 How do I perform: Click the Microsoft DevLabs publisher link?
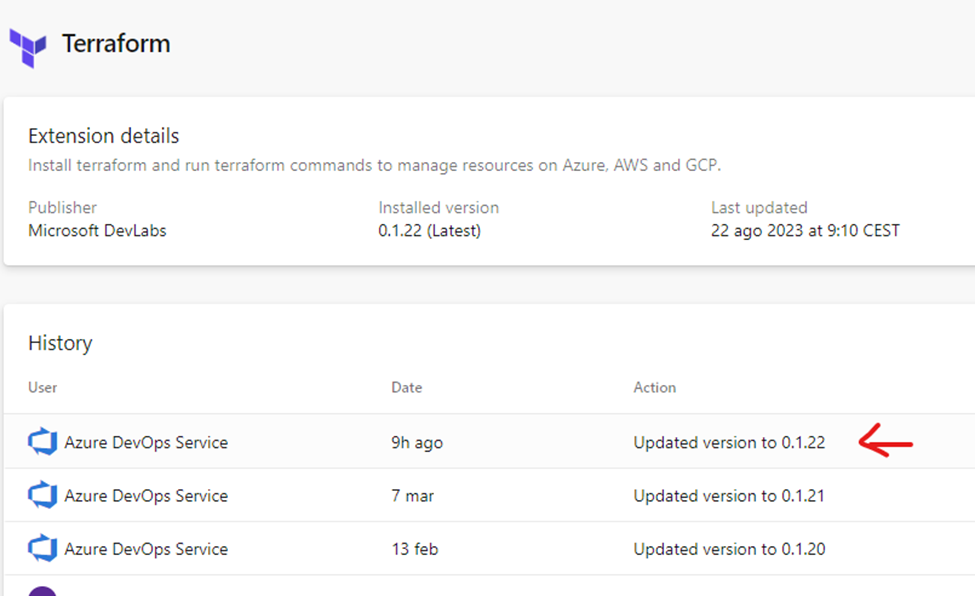point(95,230)
